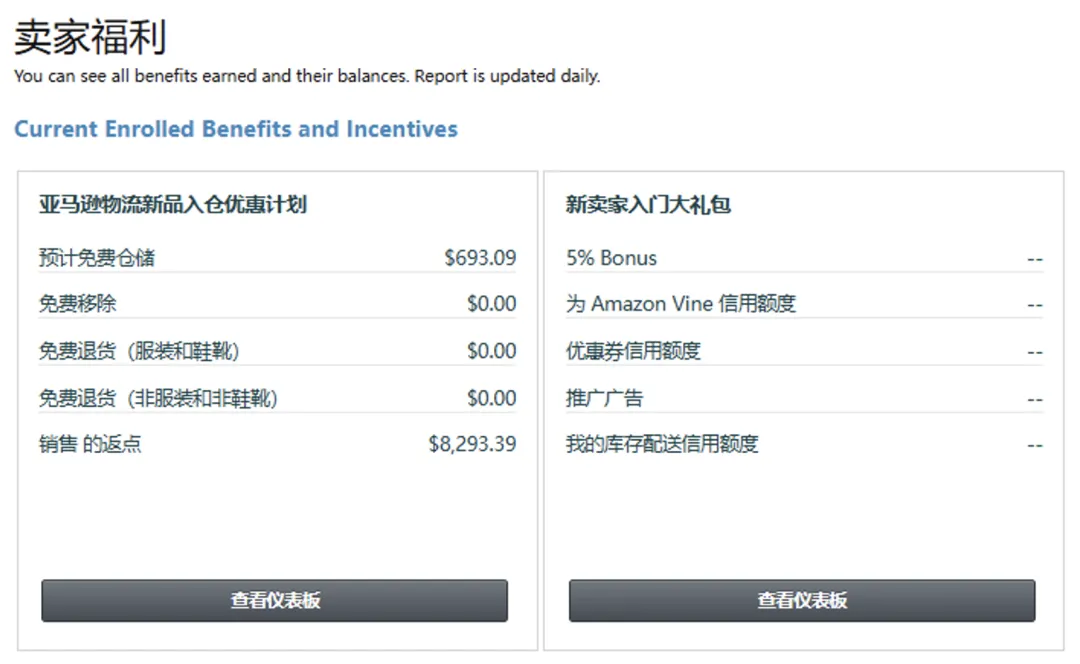1080x664 pixels.
Task: Click the 亚马逊物流新品入仓优惠计划 card title
Action: (173, 205)
